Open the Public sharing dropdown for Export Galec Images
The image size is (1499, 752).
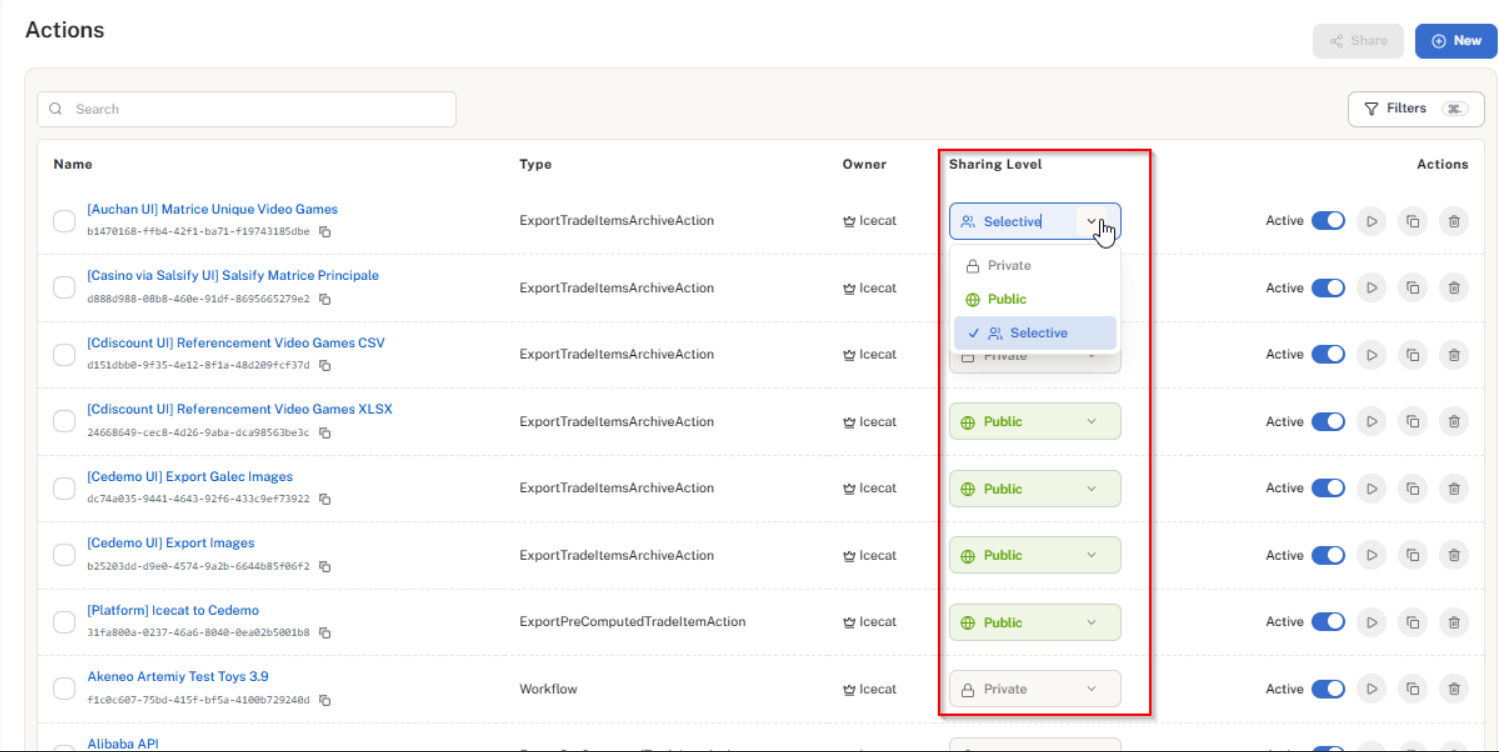click(x=1034, y=488)
